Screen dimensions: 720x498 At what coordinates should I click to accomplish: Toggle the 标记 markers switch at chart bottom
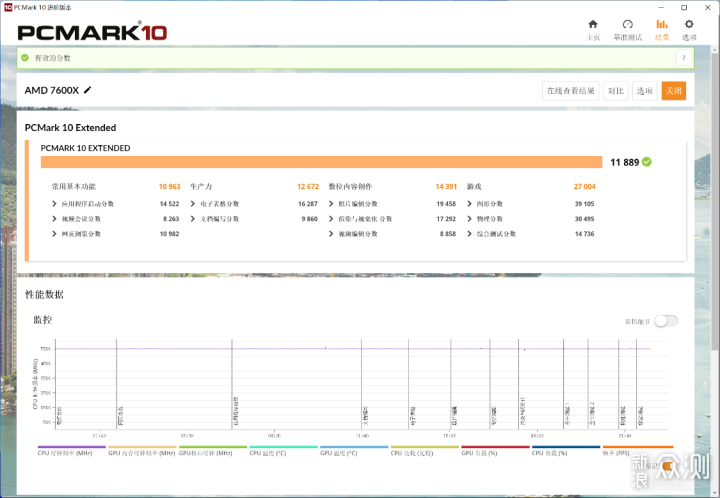coord(669,466)
